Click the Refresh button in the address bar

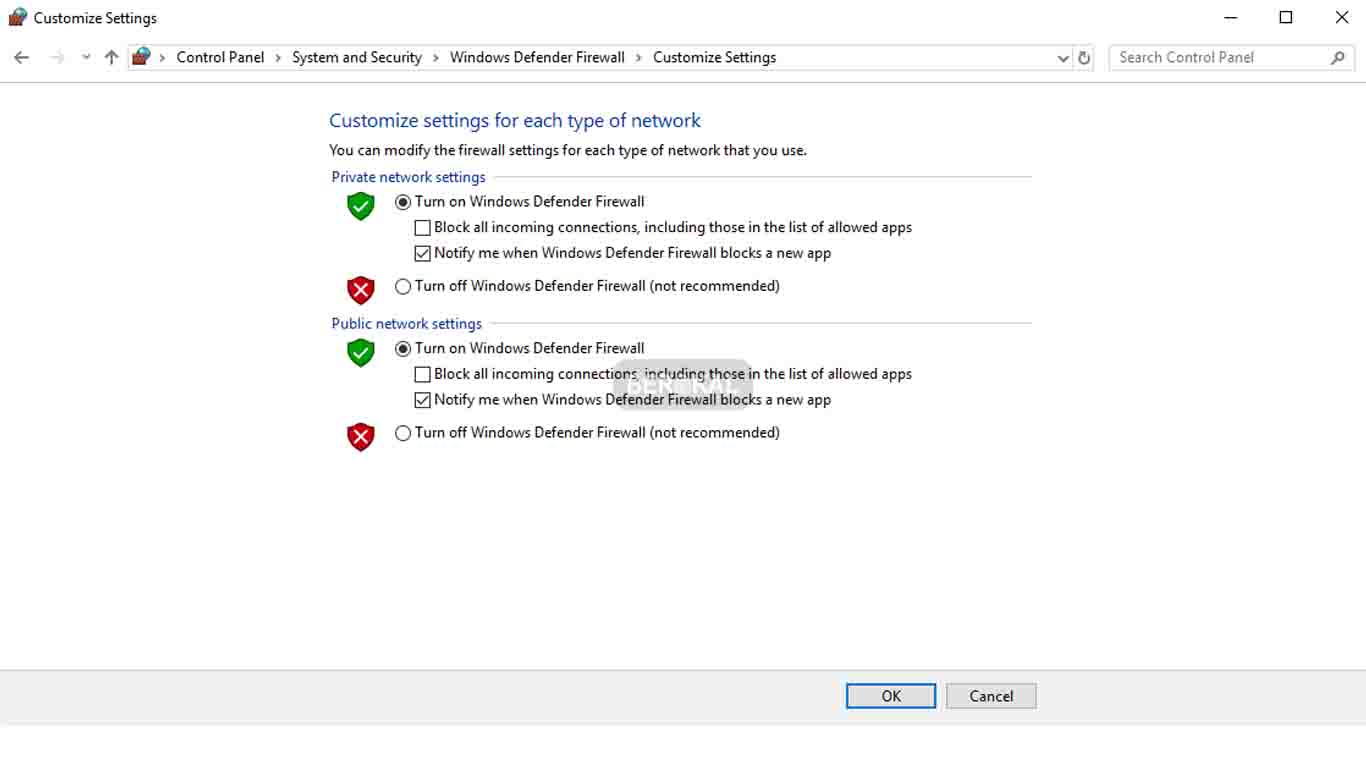1084,58
